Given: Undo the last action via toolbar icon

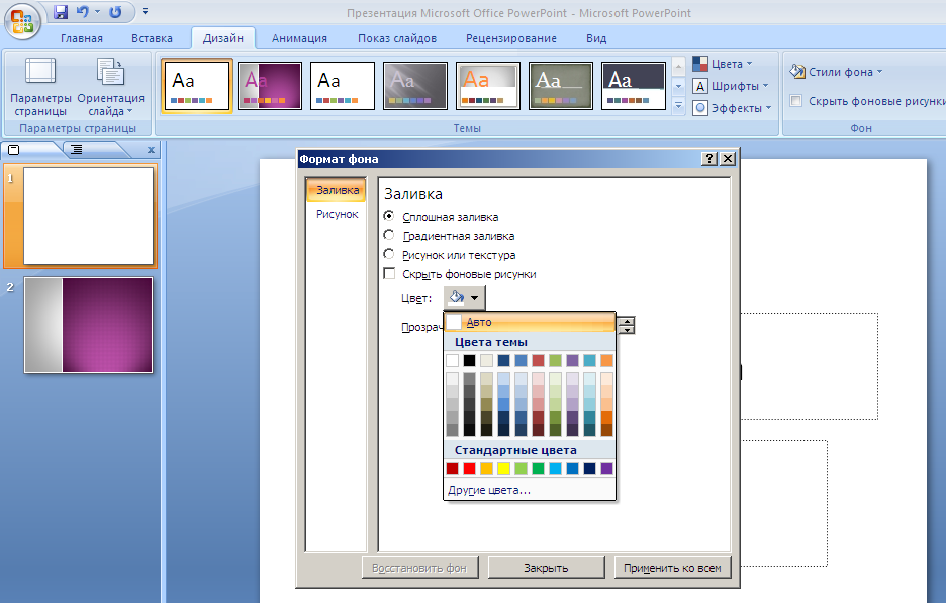Looking at the screenshot, I should (83, 11).
